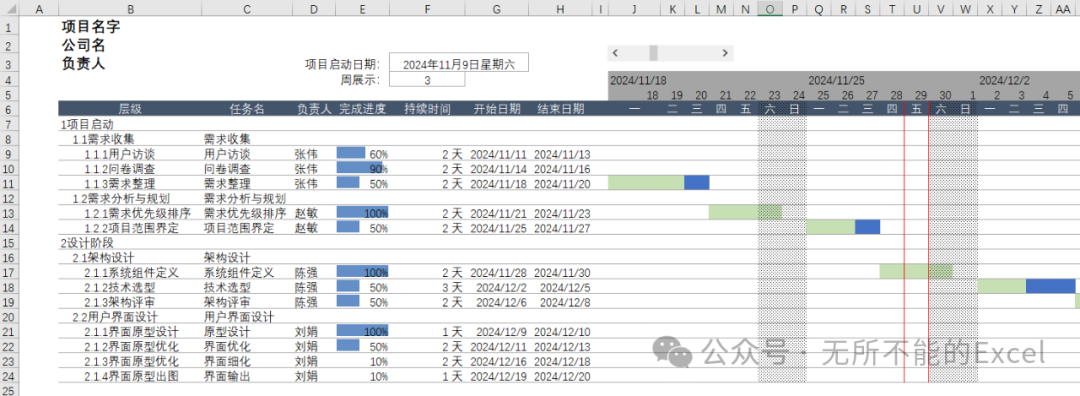Click the 50% progress cell for 项目范围界定

tap(362, 228)
